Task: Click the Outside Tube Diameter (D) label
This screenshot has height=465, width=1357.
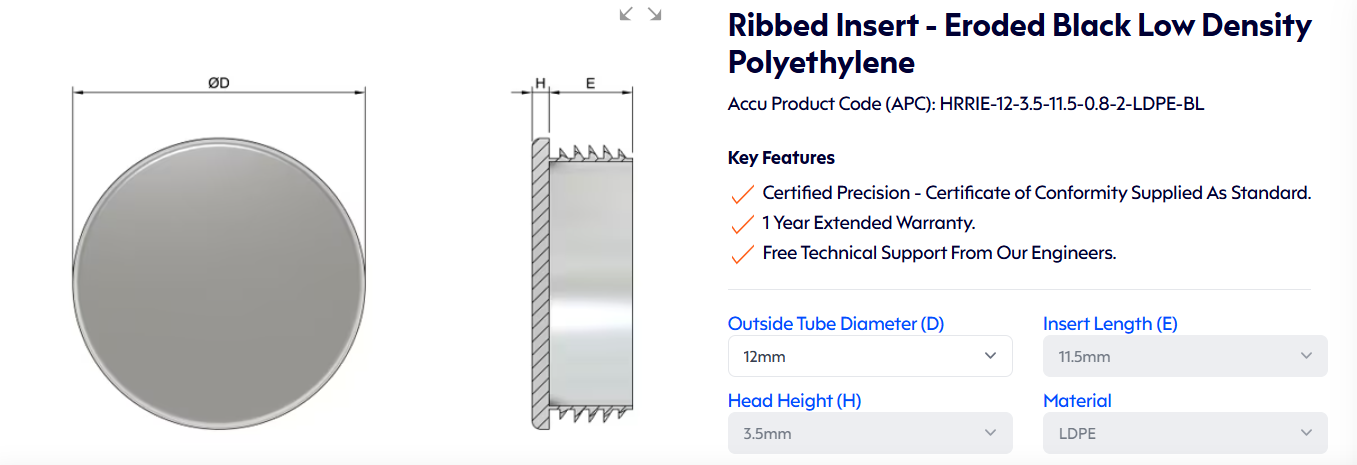Action: tap(836, 323)
